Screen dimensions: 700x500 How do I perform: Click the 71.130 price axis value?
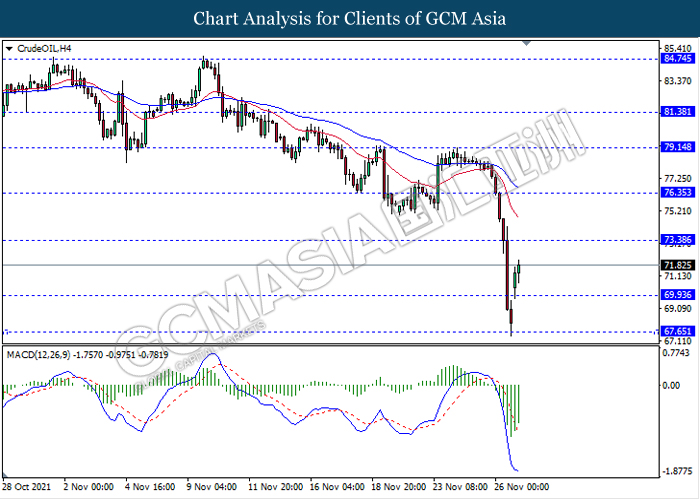(678, 276)
